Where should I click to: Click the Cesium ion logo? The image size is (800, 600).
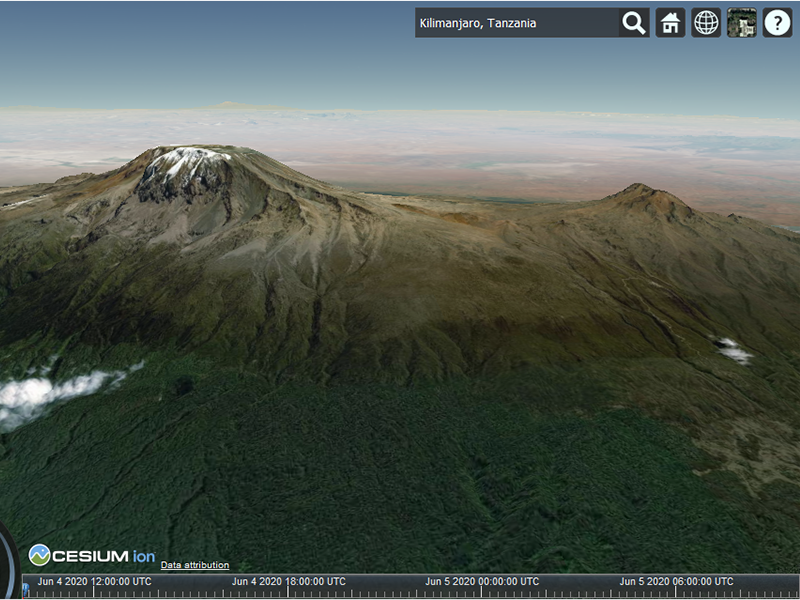point(92,556)
